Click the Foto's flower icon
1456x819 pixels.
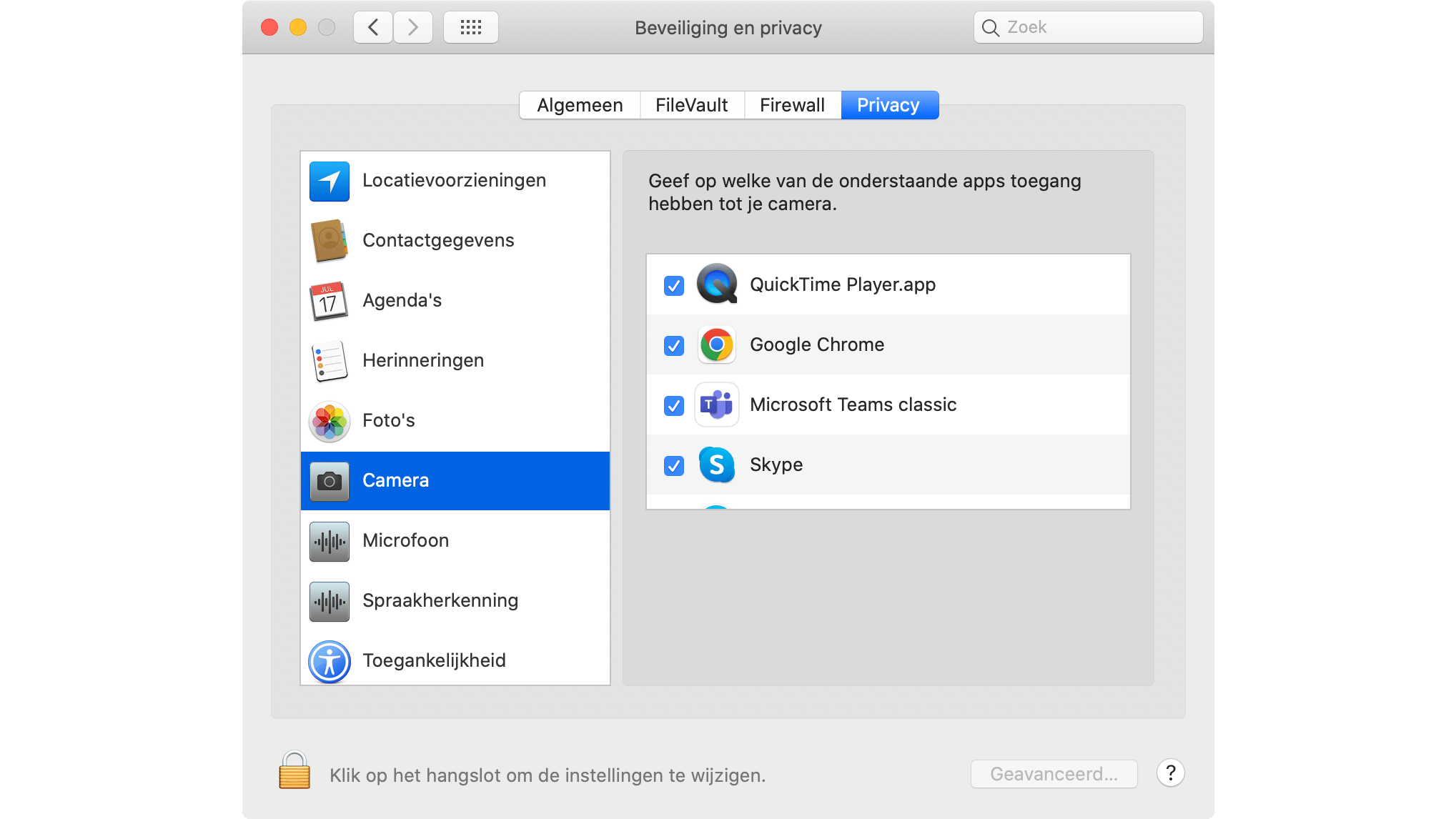pyautogui.click(x=329, y=421)
